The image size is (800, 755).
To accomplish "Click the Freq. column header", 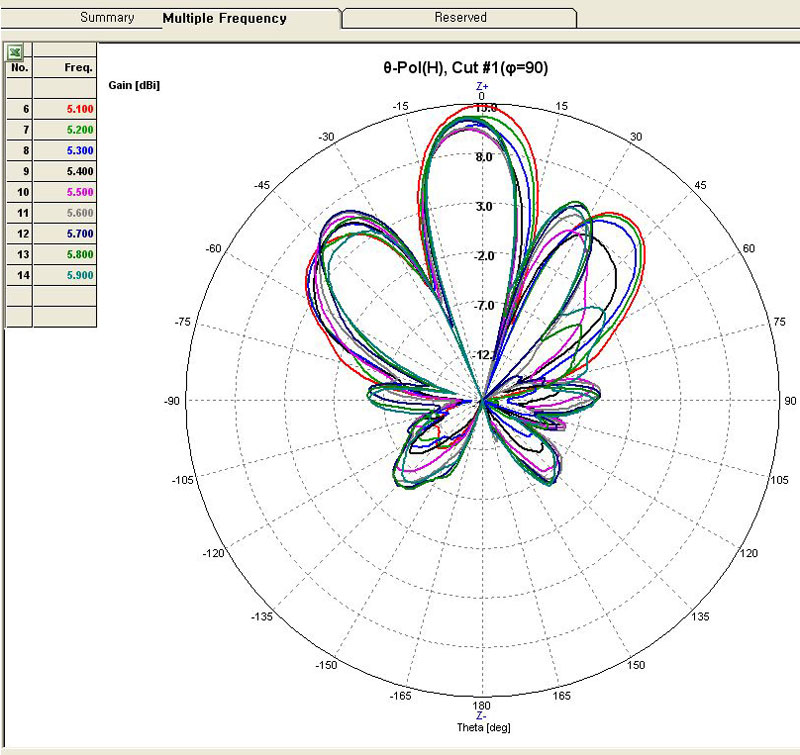I will click(65, 67).
